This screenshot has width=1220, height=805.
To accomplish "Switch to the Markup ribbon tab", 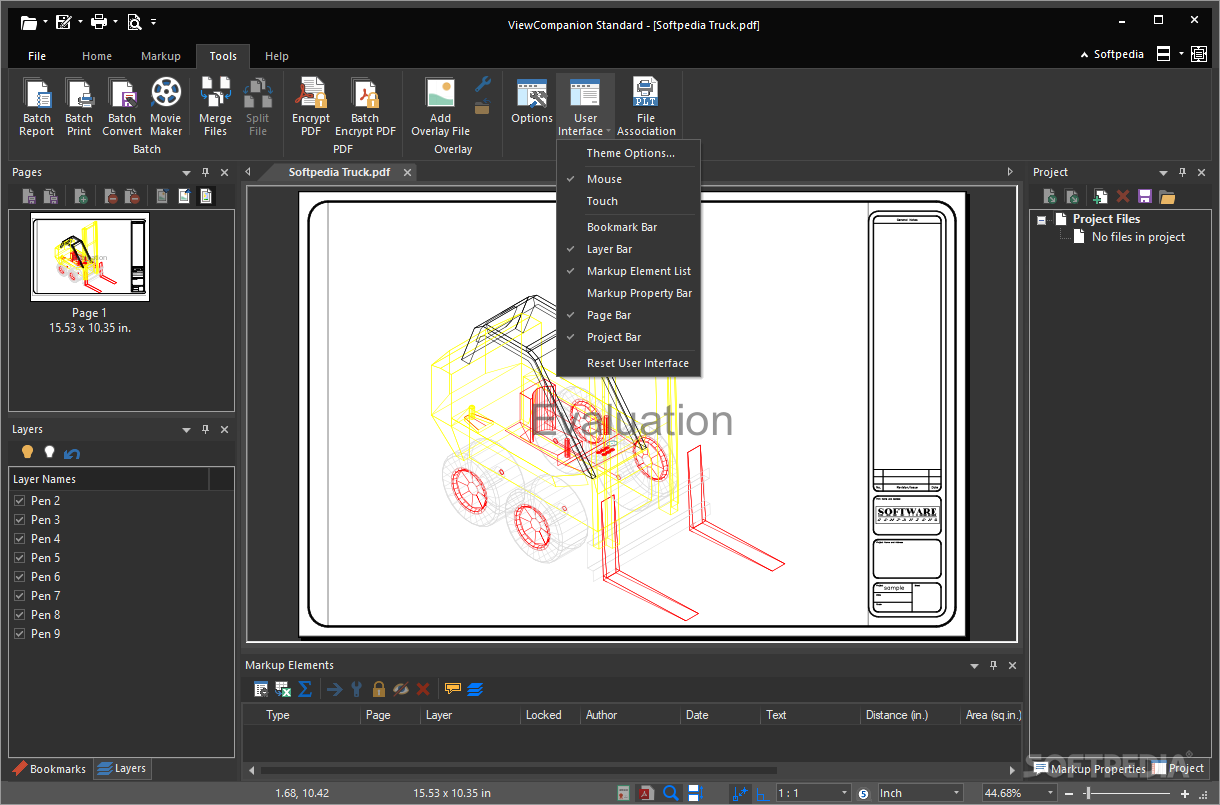I will tap(161, 56).
